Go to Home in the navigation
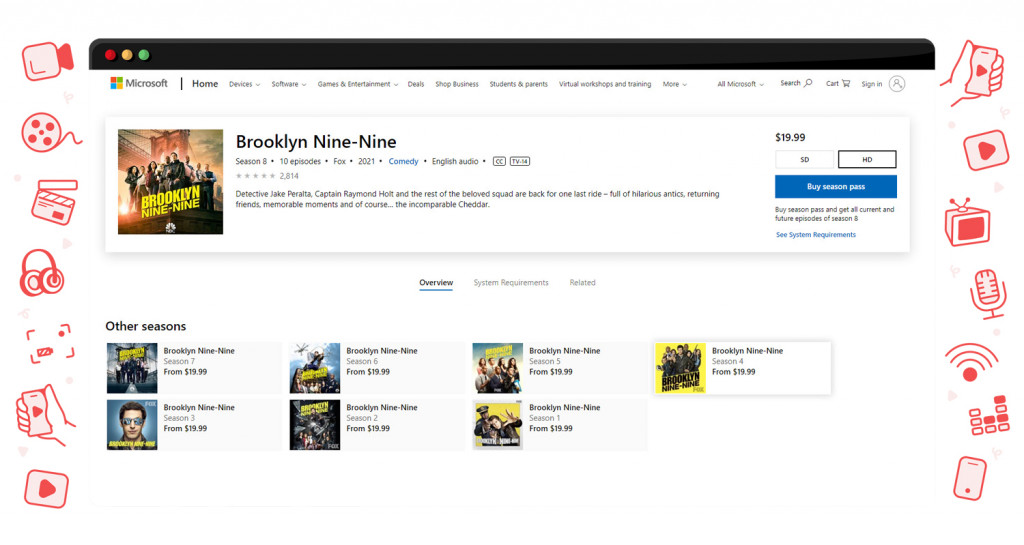Screen dimensions: 1024x545 (x=205, y=84)
